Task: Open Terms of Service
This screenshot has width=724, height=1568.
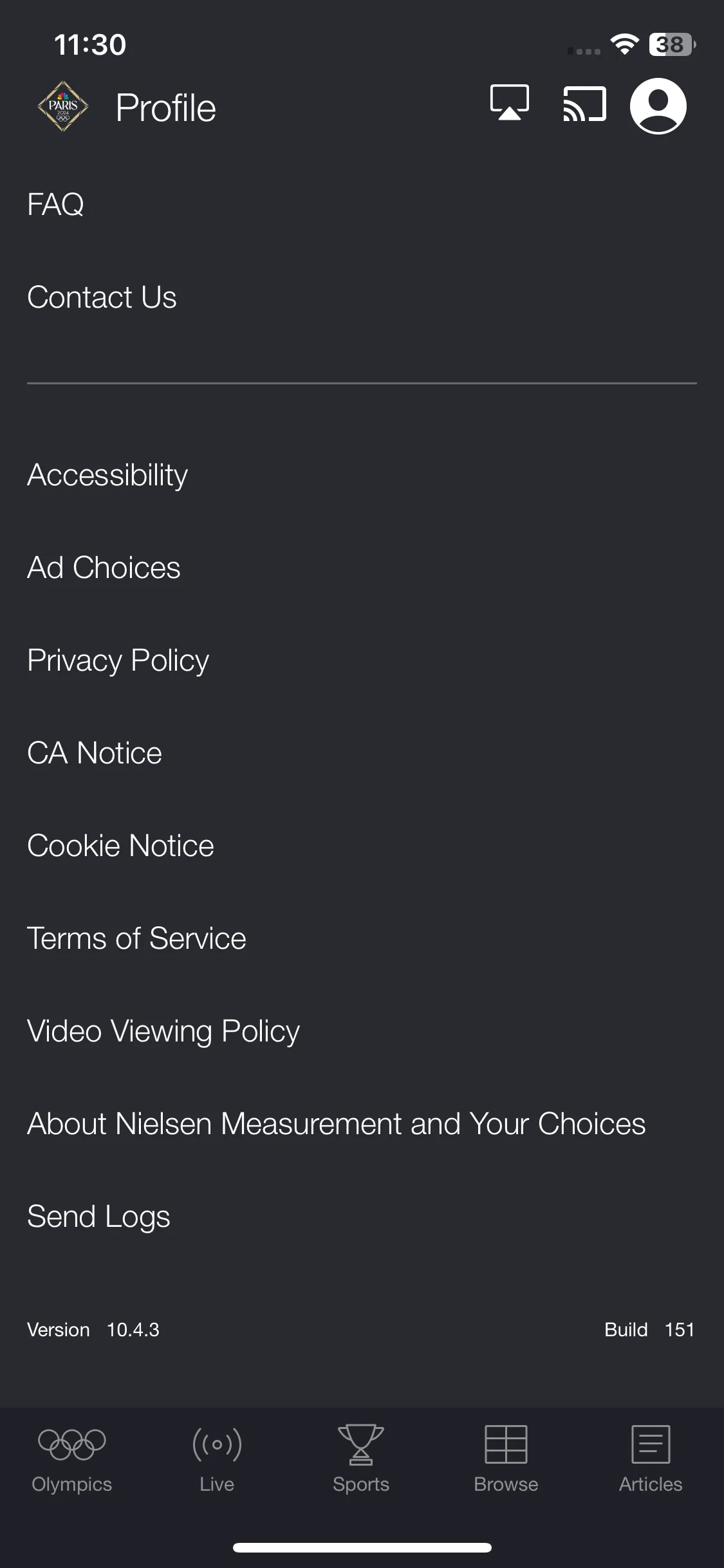Action: [136, 938]
